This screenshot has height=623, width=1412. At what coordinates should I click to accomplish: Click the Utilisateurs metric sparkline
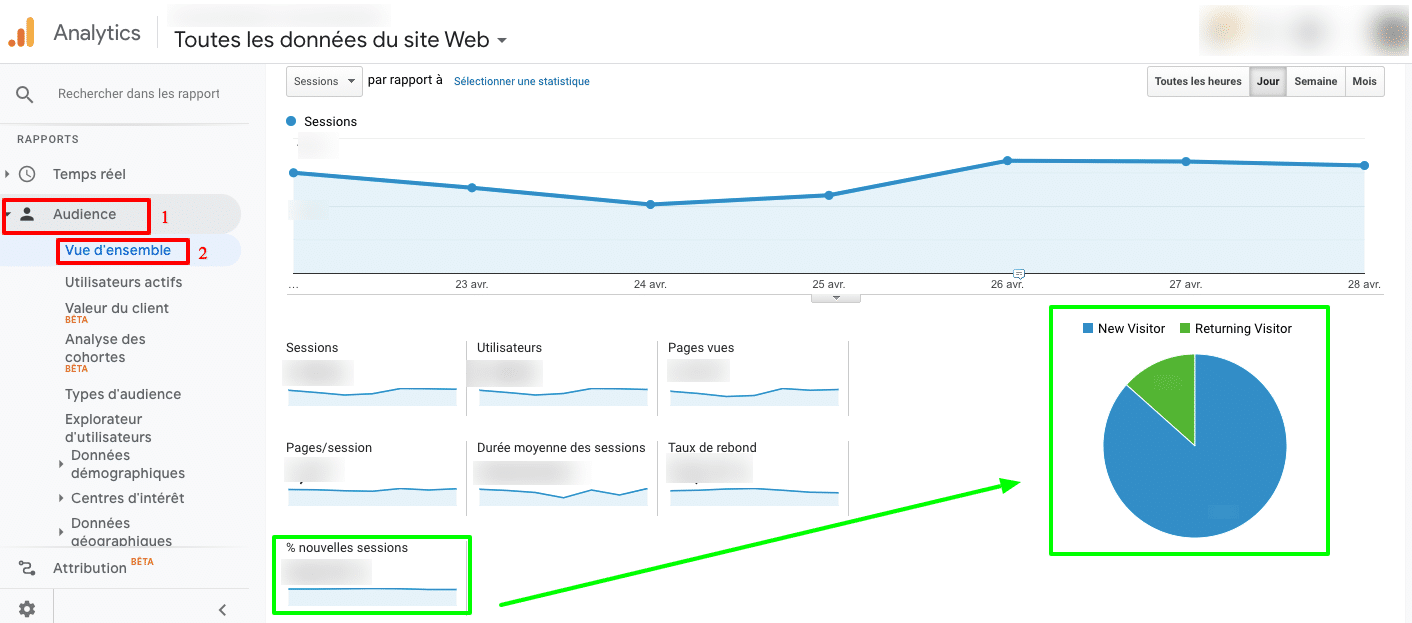pyautogui.click(x=563, y=396)
